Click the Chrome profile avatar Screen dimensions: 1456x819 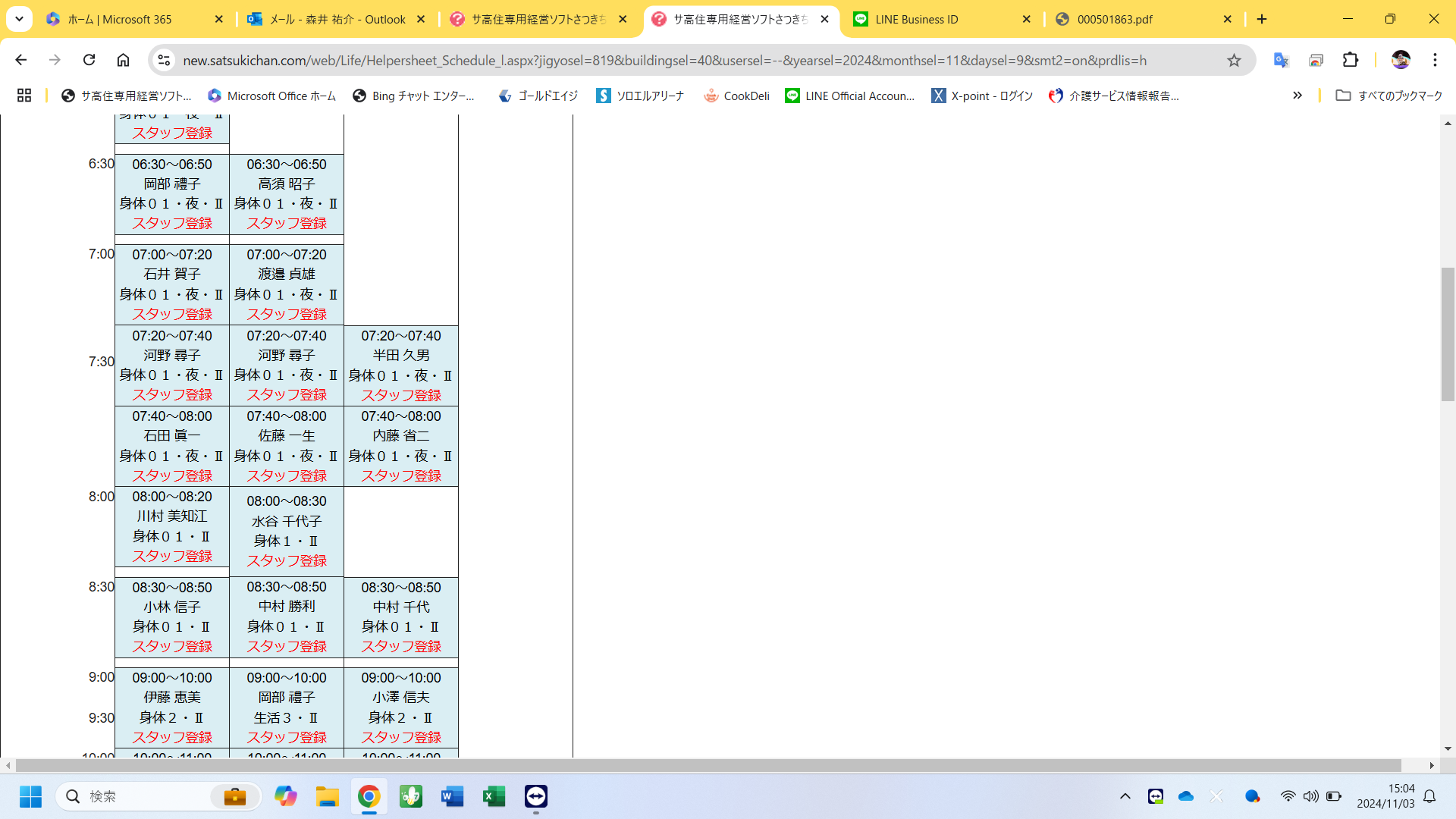[x=1400, y=60]
